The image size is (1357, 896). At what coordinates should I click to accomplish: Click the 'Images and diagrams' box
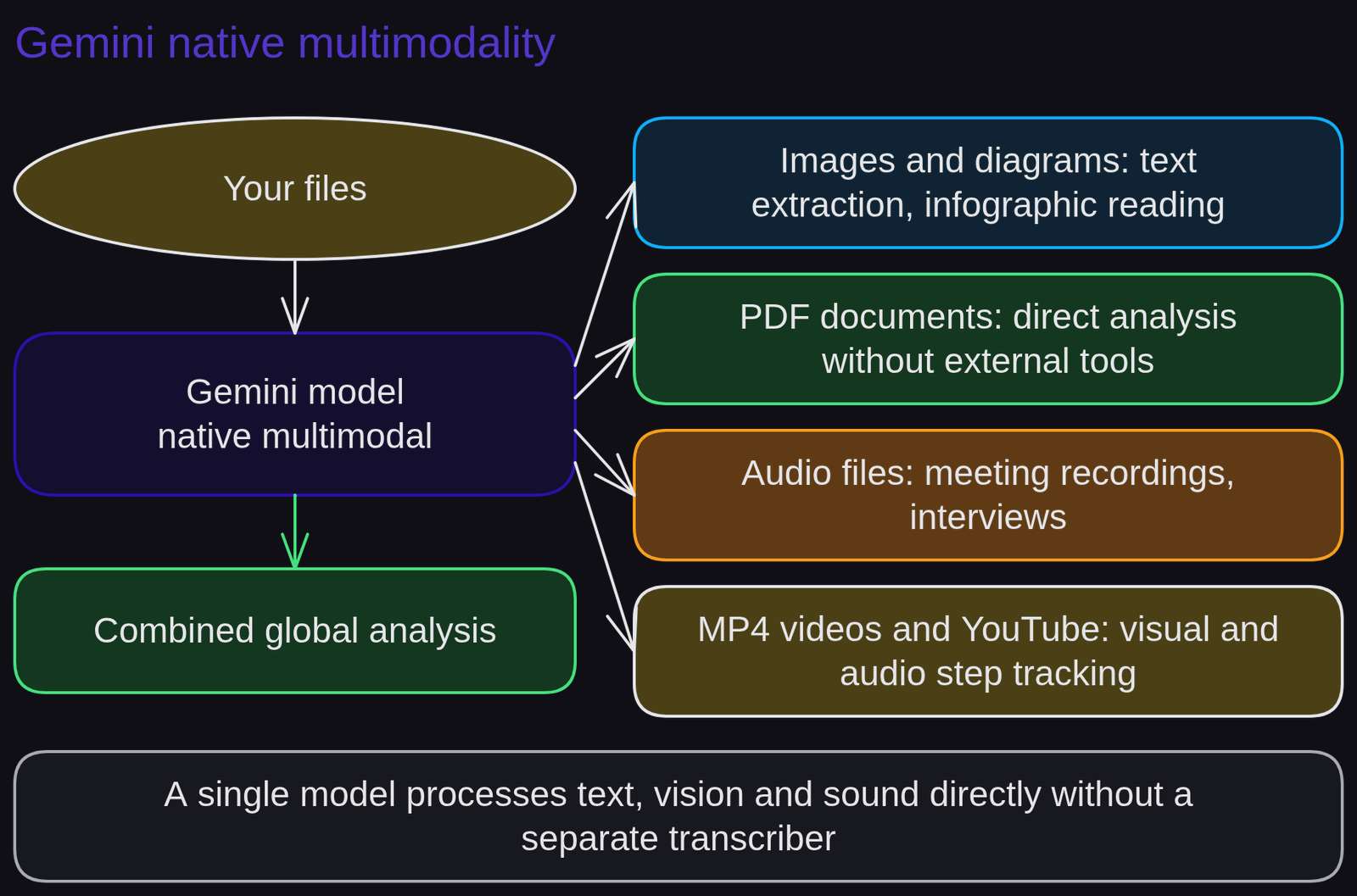point(988,183)
